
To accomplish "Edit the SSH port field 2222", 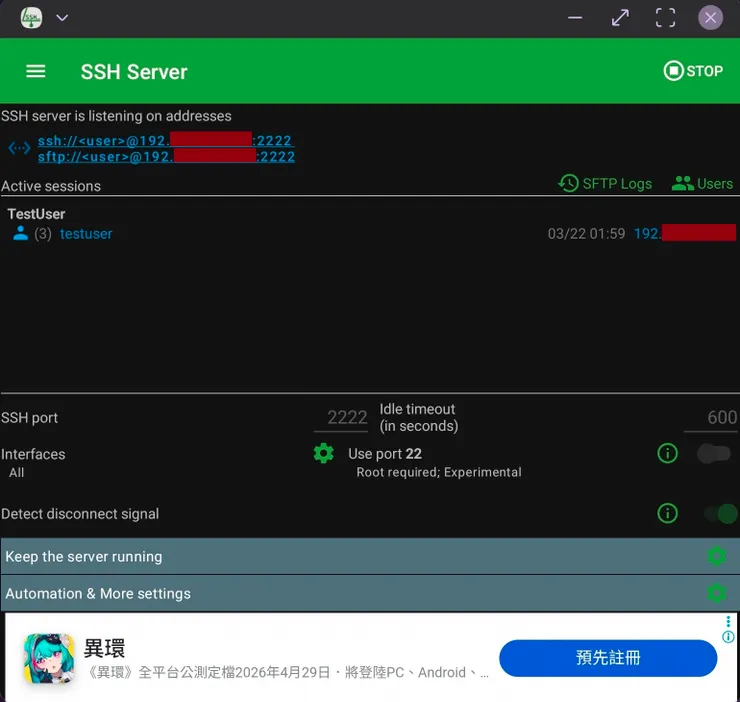I will click(x=341, y=418).
